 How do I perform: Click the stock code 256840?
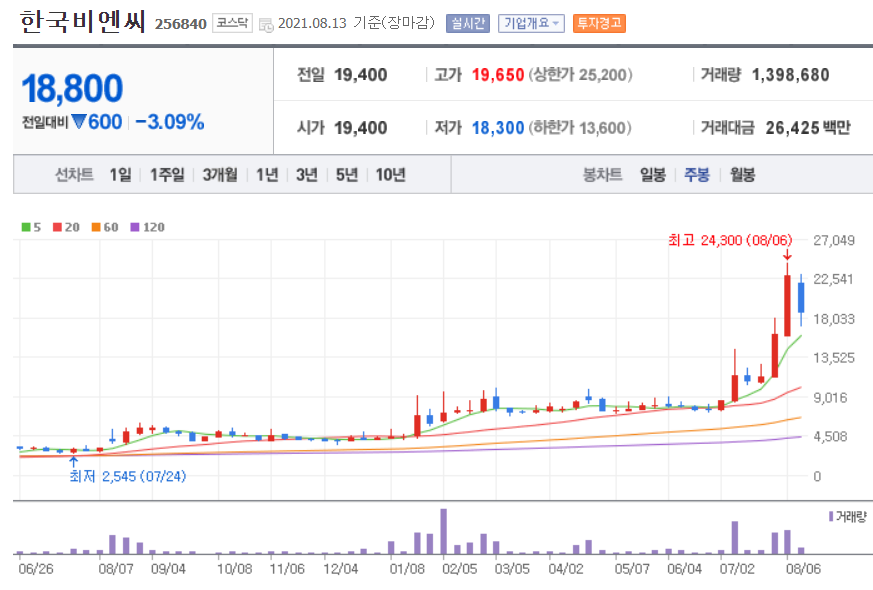[x=180, y=24]
